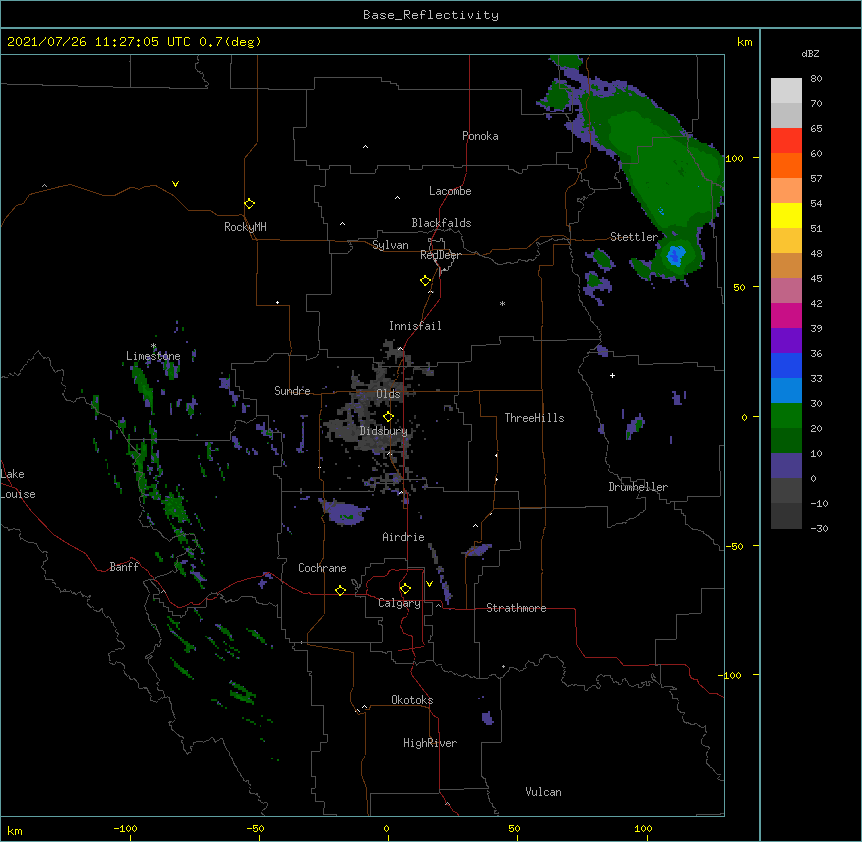Screen dimensions: 862x842
Task: Click the white plus marker north of Drumheller
Action: pos(612,375)
